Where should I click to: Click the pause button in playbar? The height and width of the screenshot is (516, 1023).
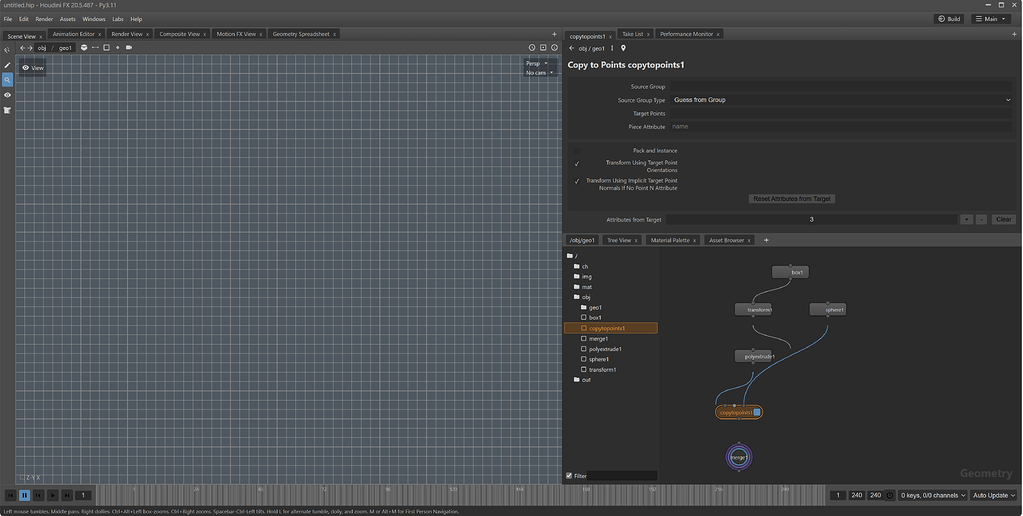pos(24,496)
